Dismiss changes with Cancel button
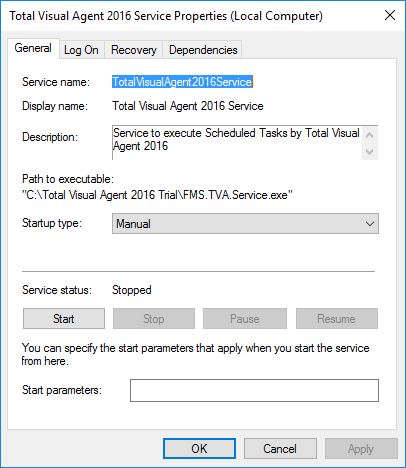The image size is (406, 468). (x=280, y=449)
